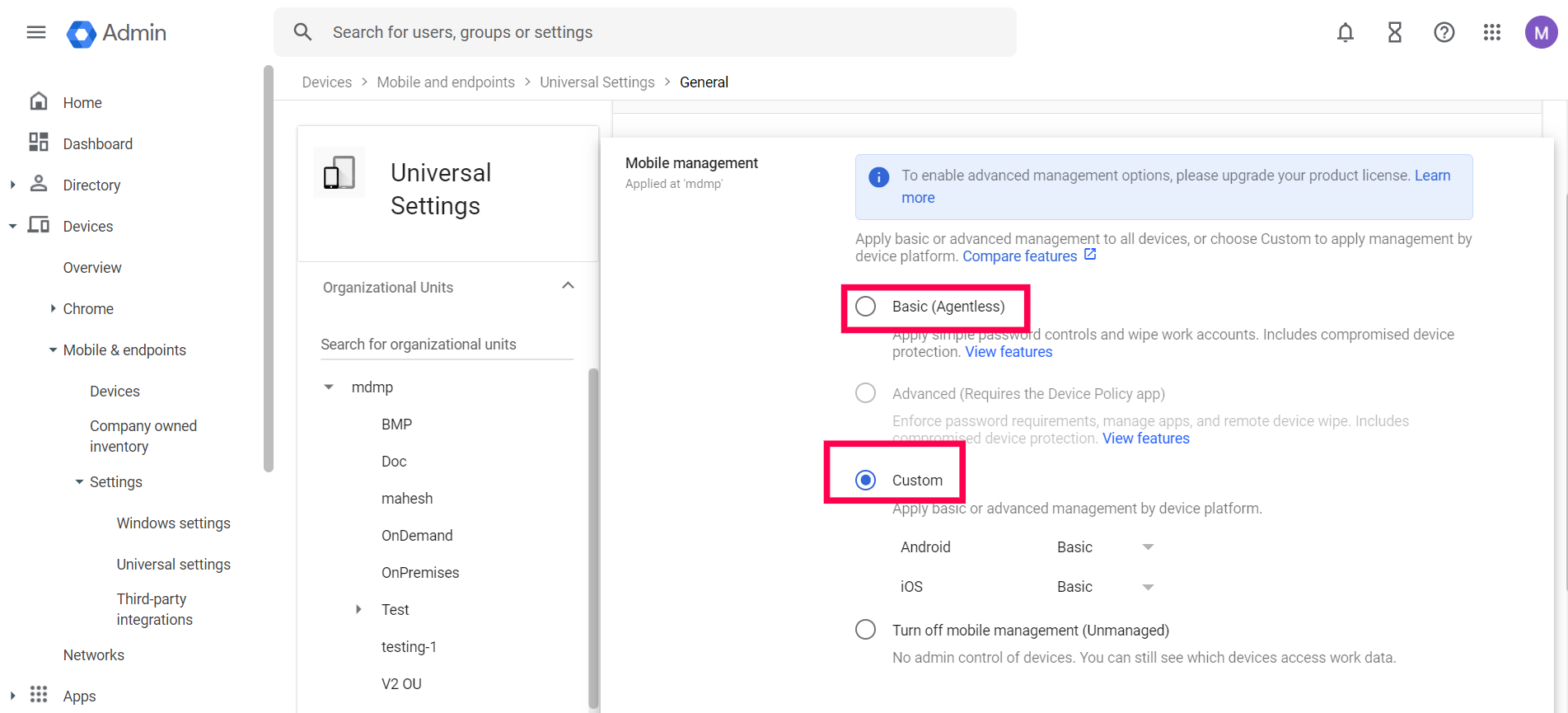
Task: Select the Basic (Agentless) radio option
Action: pyautogui.click(x=865, y=307)
